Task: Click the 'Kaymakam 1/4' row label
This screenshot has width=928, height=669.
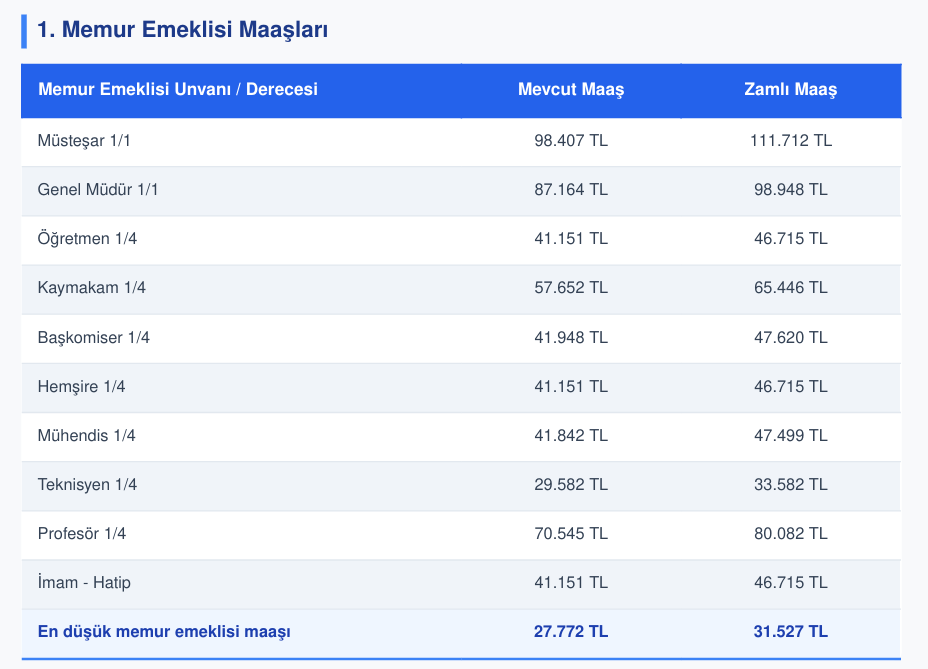Action: click(92, 288)
